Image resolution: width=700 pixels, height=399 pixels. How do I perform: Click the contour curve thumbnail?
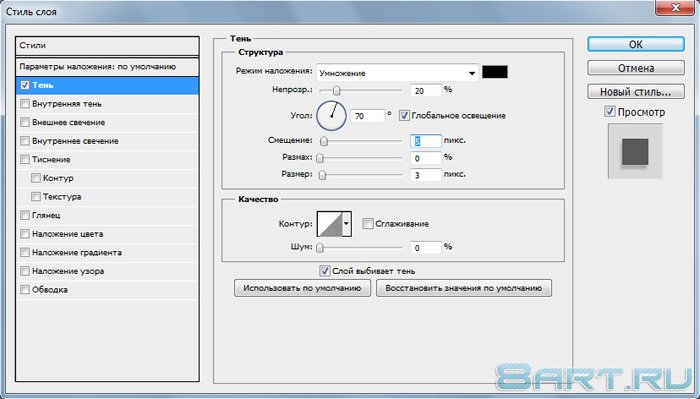click(x=329, y=224)
